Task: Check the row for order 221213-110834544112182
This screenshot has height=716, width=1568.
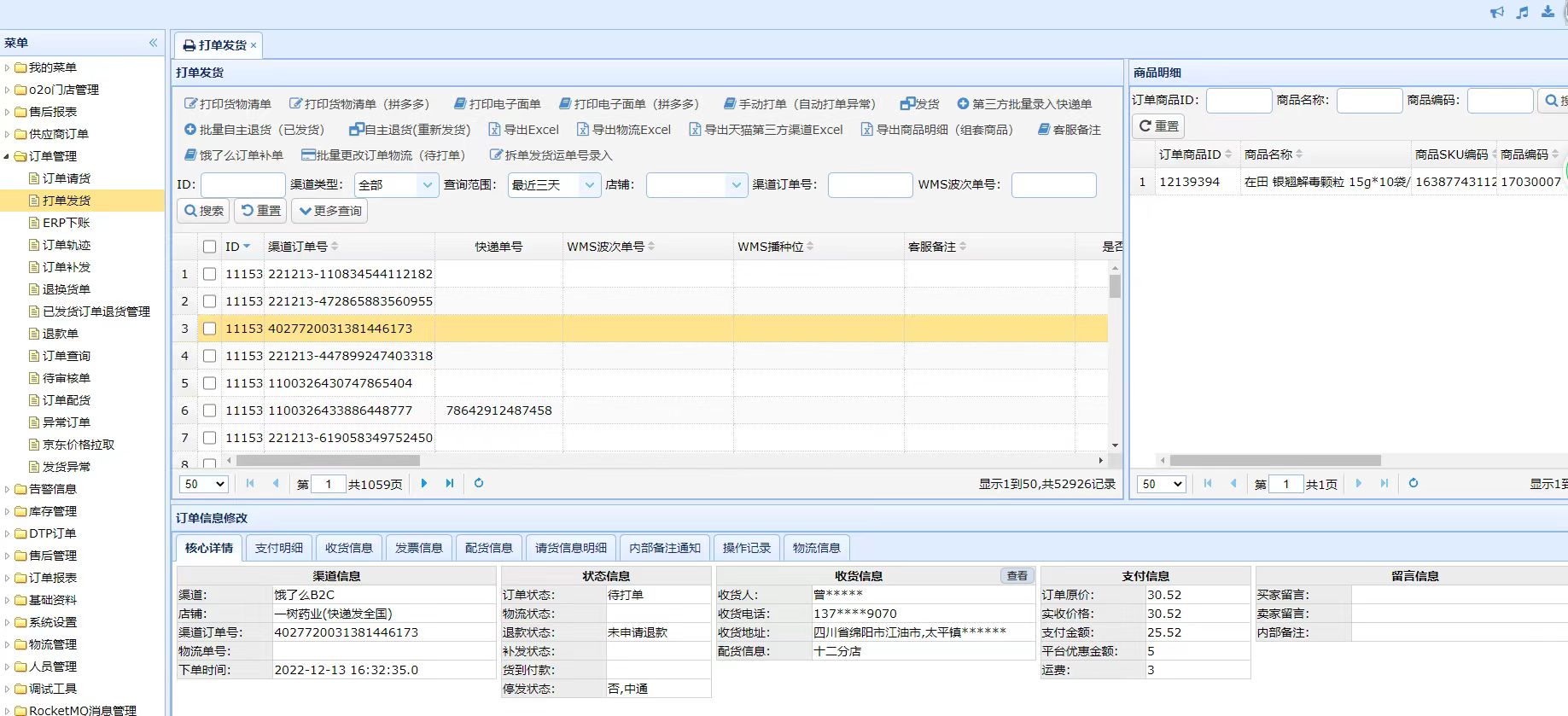Action: click(x=209, y=274)
